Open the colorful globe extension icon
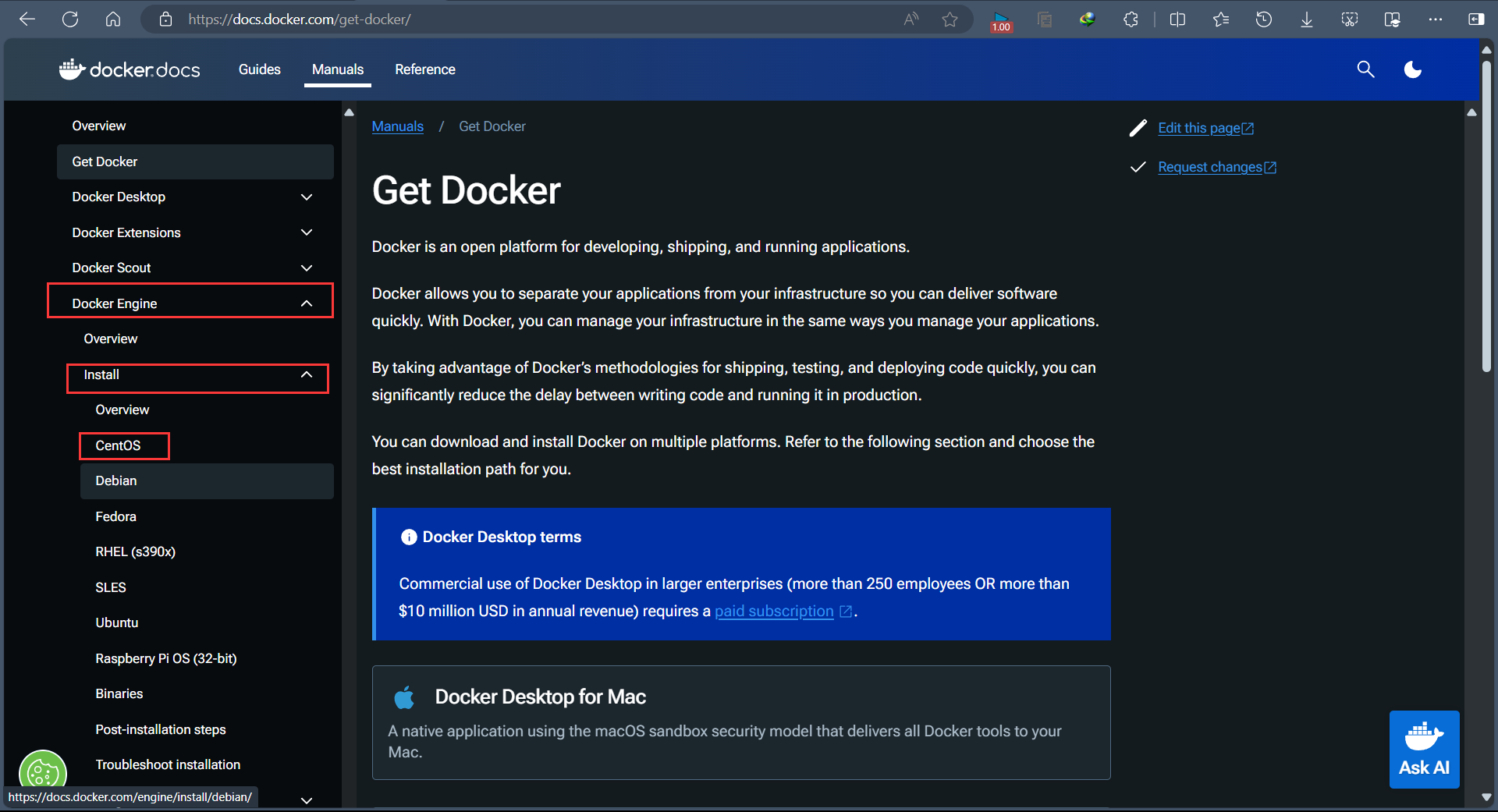Viewport: 1498px width, 812px height. 1087,20
